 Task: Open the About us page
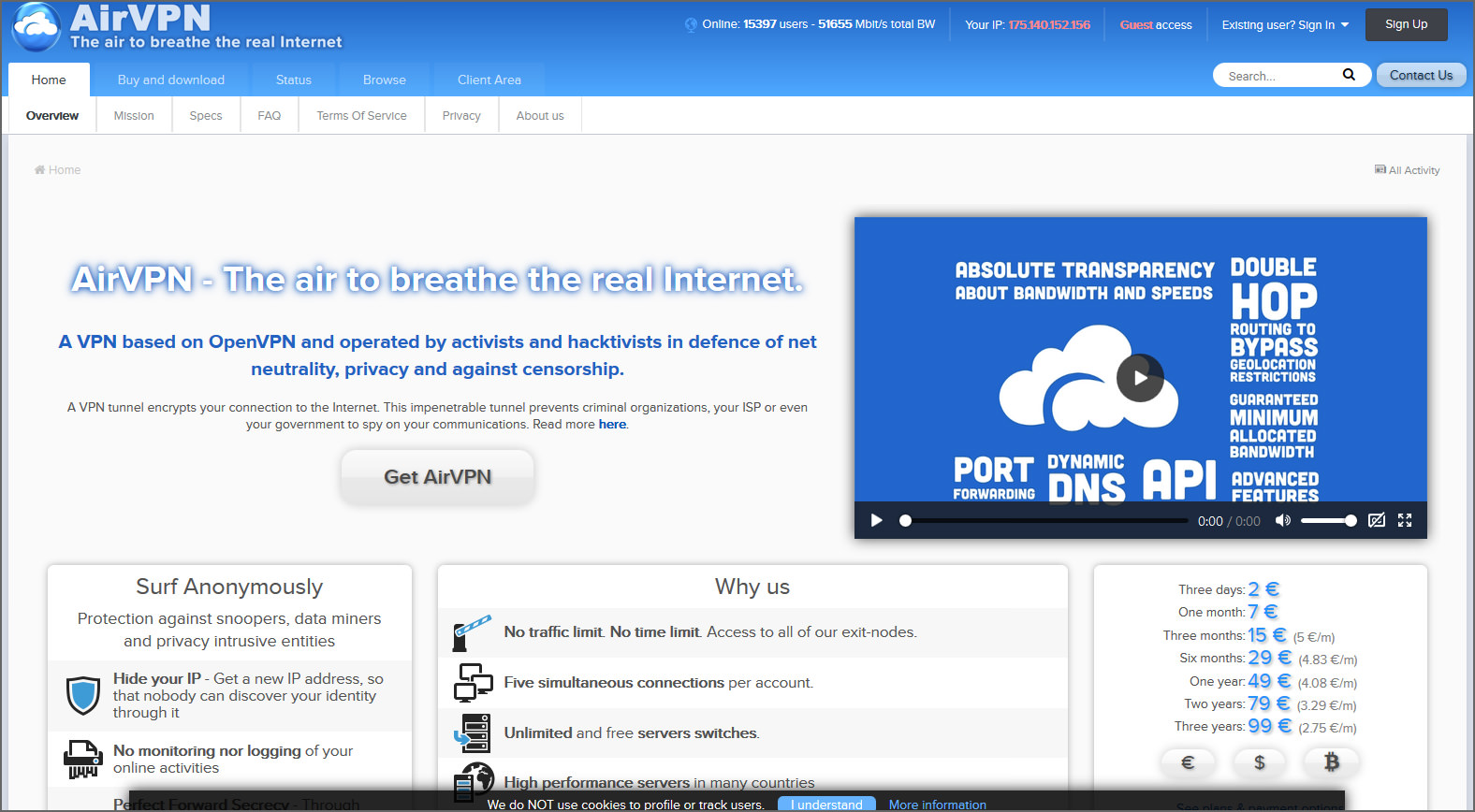coord(540,116)
